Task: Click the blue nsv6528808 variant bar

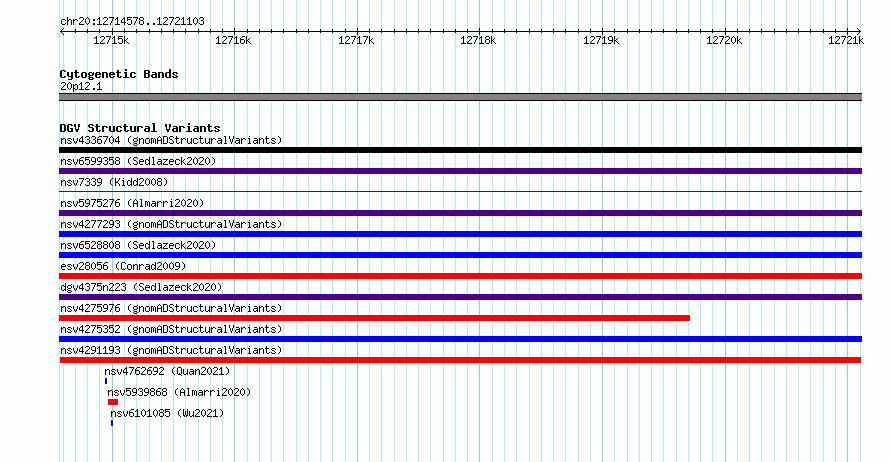Action: [x=460, y=255]
